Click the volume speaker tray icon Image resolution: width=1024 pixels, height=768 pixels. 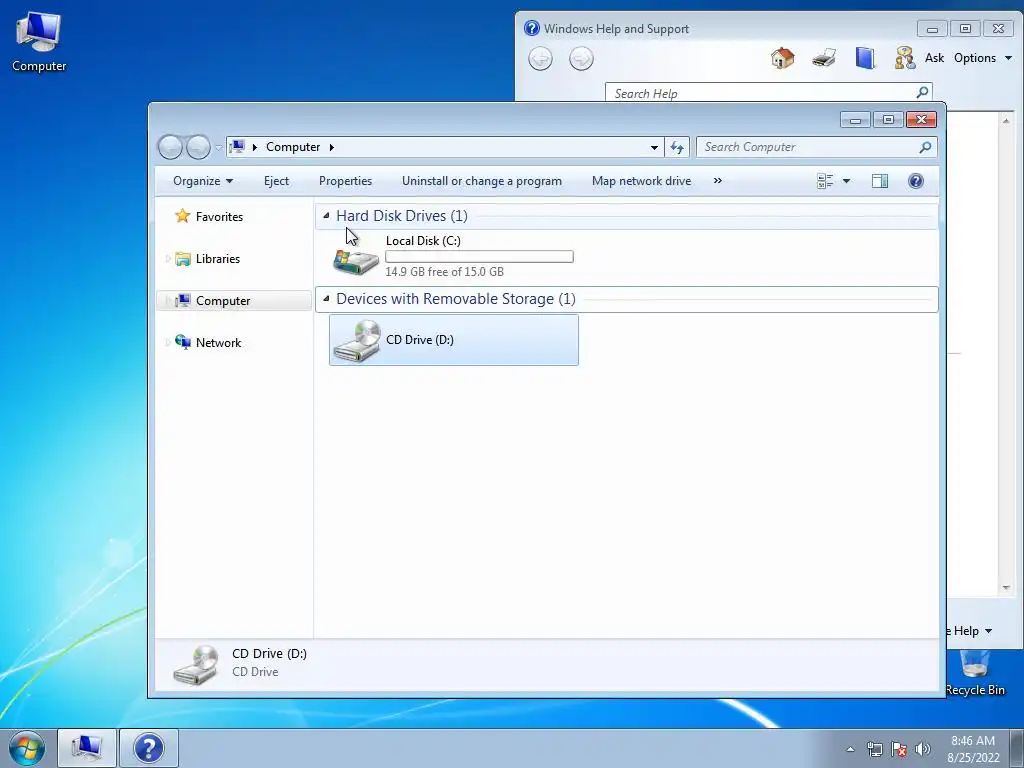(923, 749)
